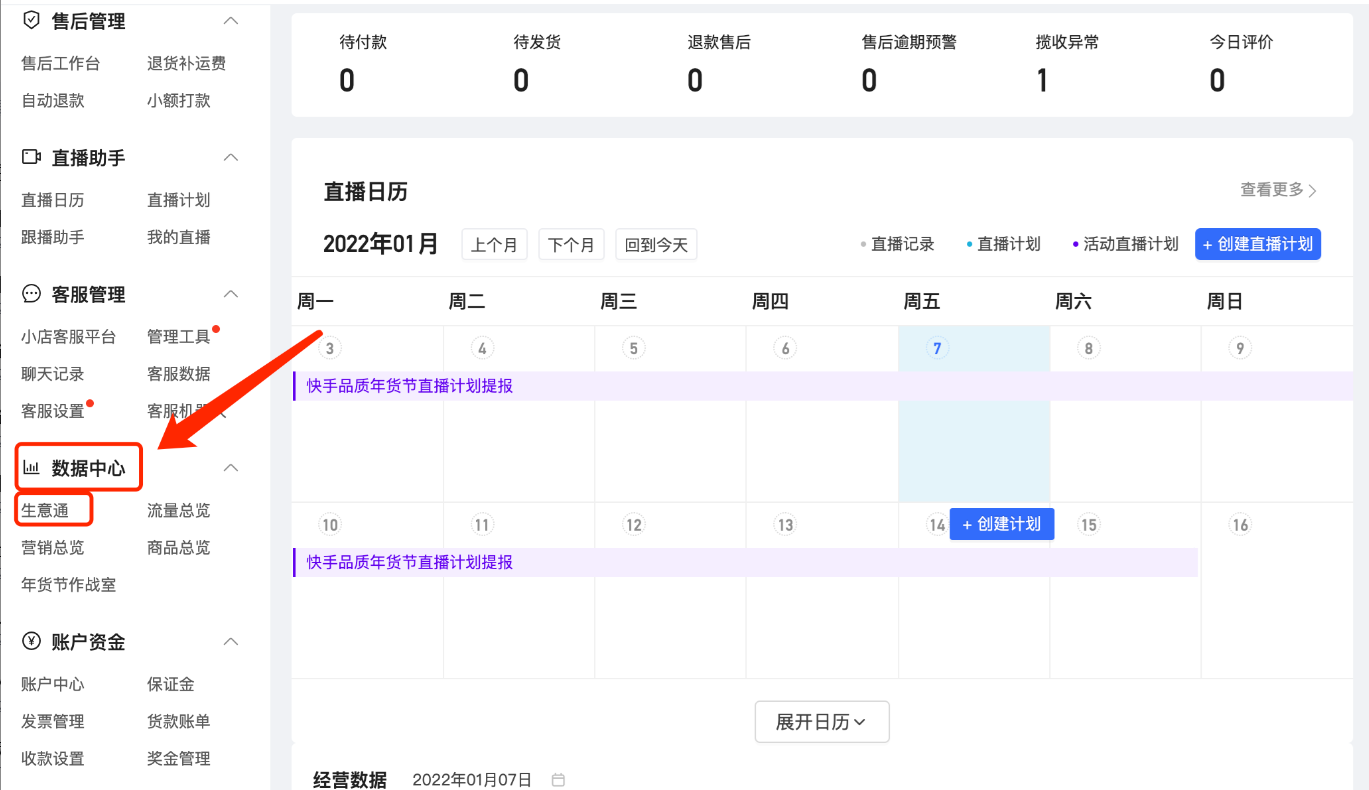
Task: Open date picker calendar icon beside 2022年01月07日
Action: click(x=558, y=780)
